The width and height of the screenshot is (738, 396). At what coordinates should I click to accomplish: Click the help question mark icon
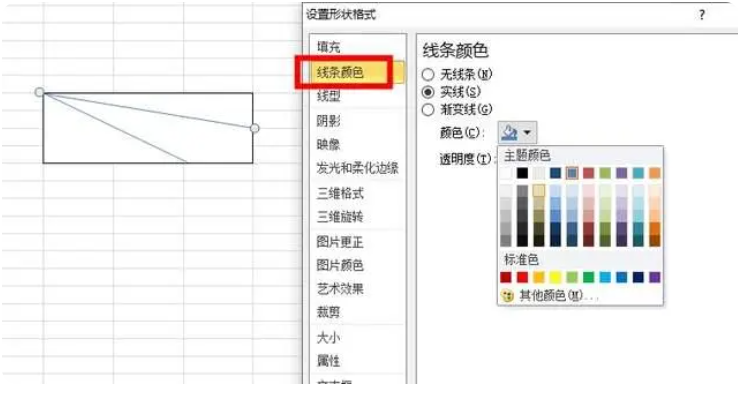(702, 15)
